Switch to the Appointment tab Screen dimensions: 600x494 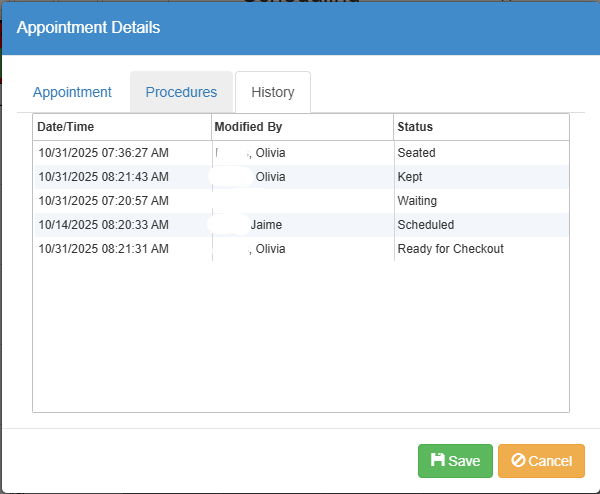pos(72,92)
